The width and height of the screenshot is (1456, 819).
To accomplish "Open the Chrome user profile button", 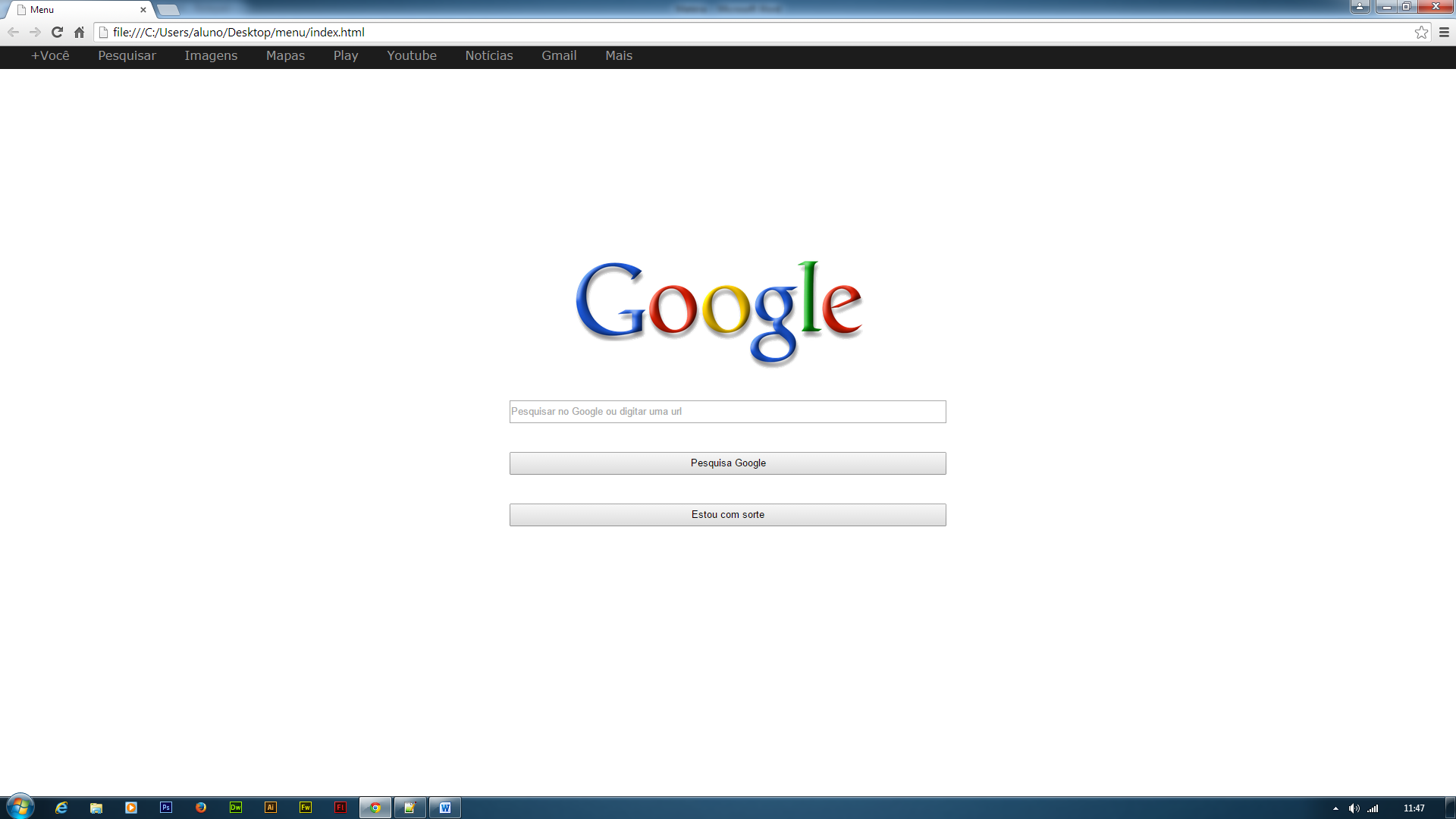I will 1360,7.
